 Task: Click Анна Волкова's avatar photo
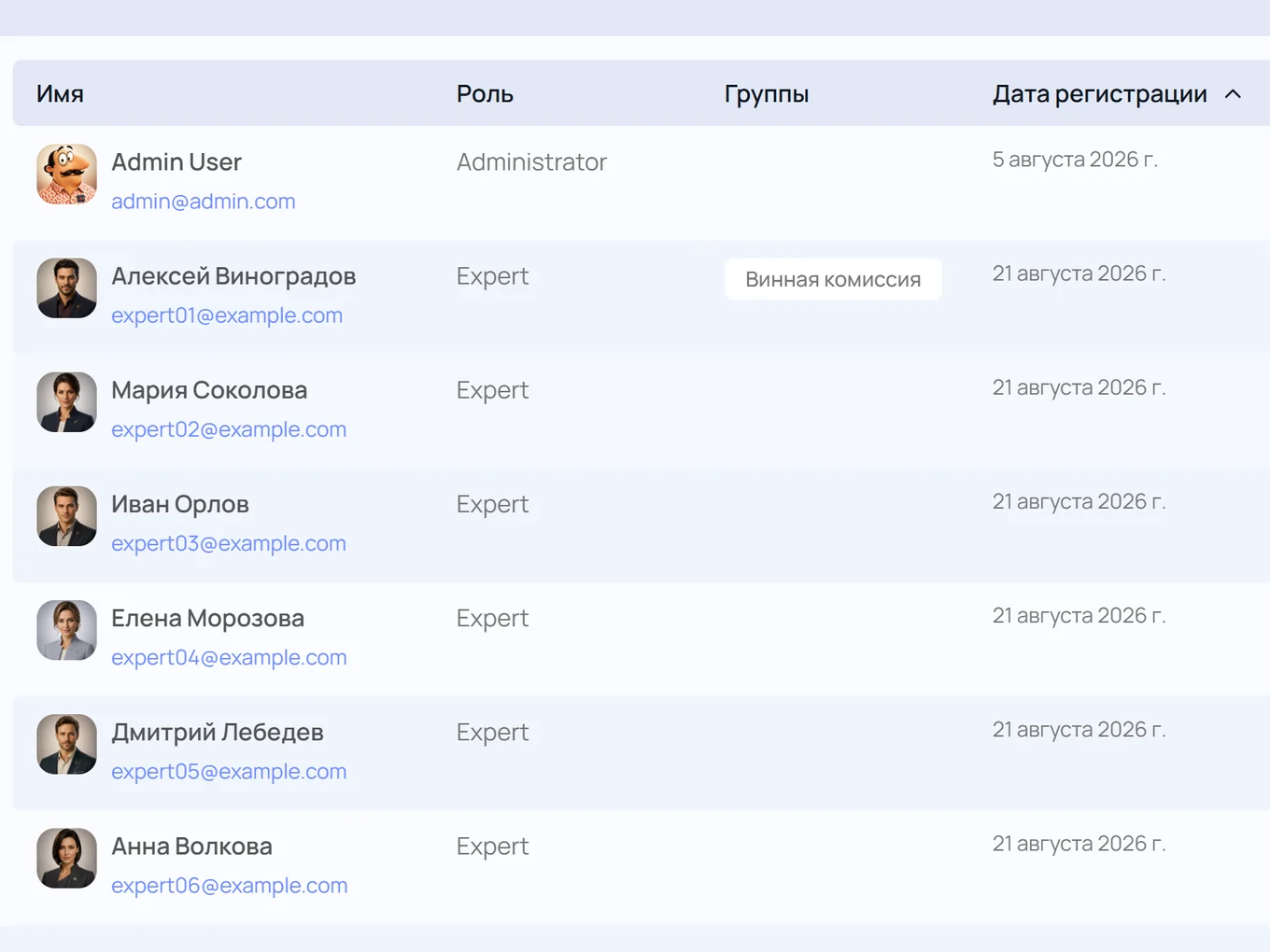click(66, 858)
